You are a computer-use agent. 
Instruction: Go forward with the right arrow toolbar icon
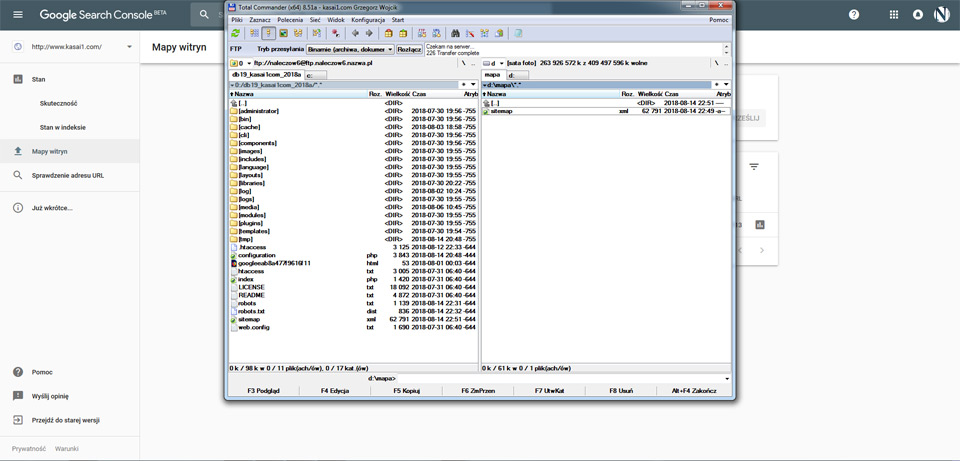[369, 33]
